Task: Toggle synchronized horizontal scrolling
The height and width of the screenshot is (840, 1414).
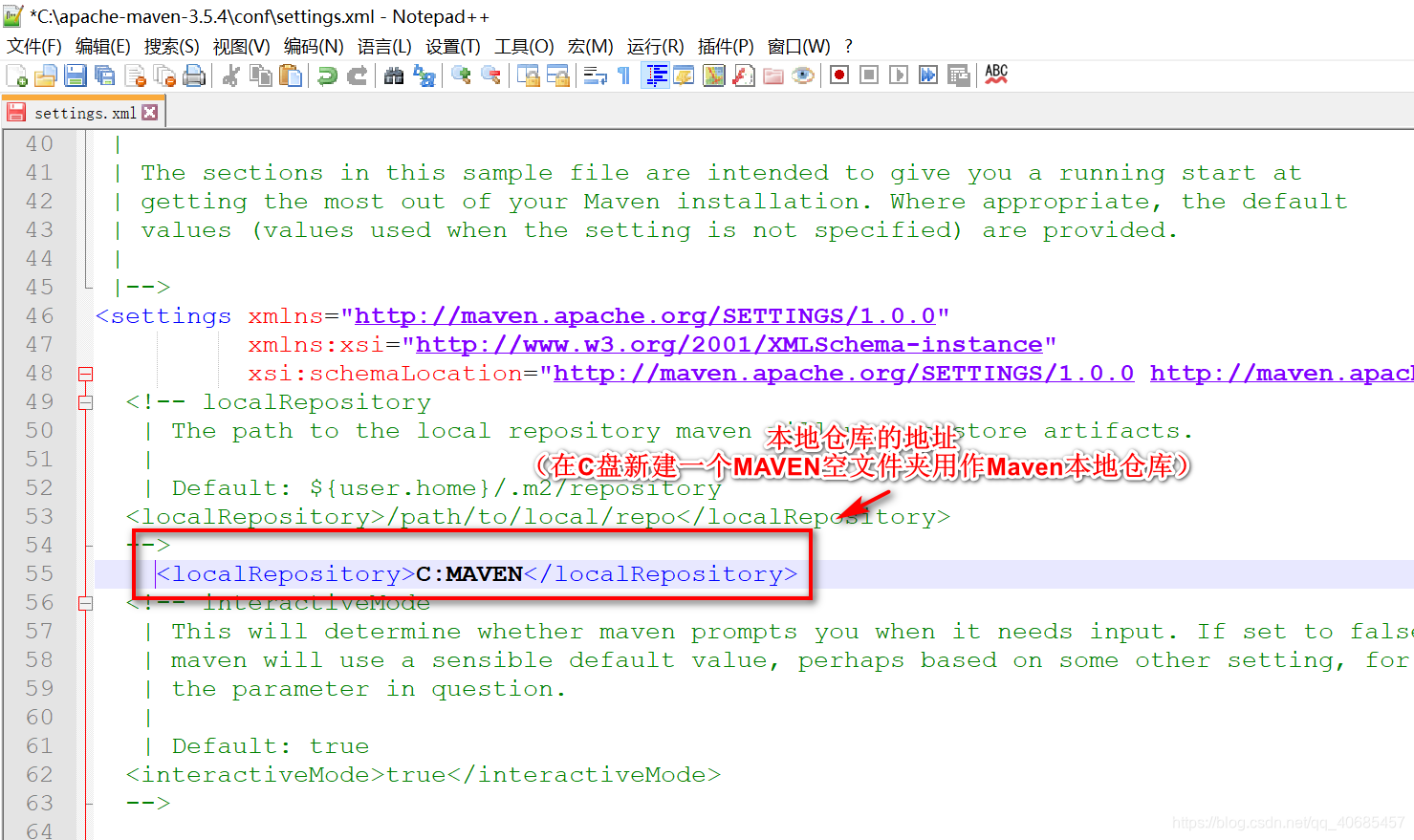Action: (557, 75)
